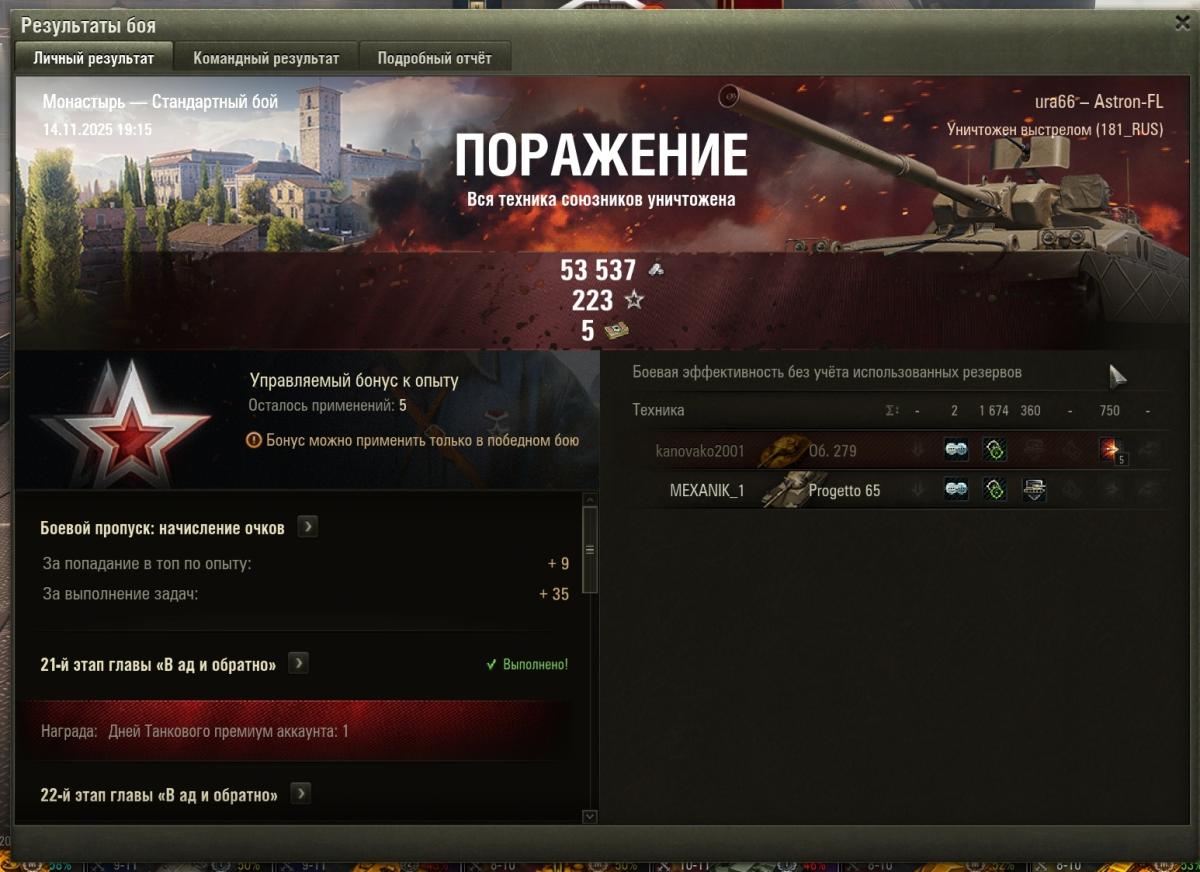The height and width of the screenshot is (872, 1200).
Task: Click the armor blocked icon for Progetto 65
Action: point(1033,490)
